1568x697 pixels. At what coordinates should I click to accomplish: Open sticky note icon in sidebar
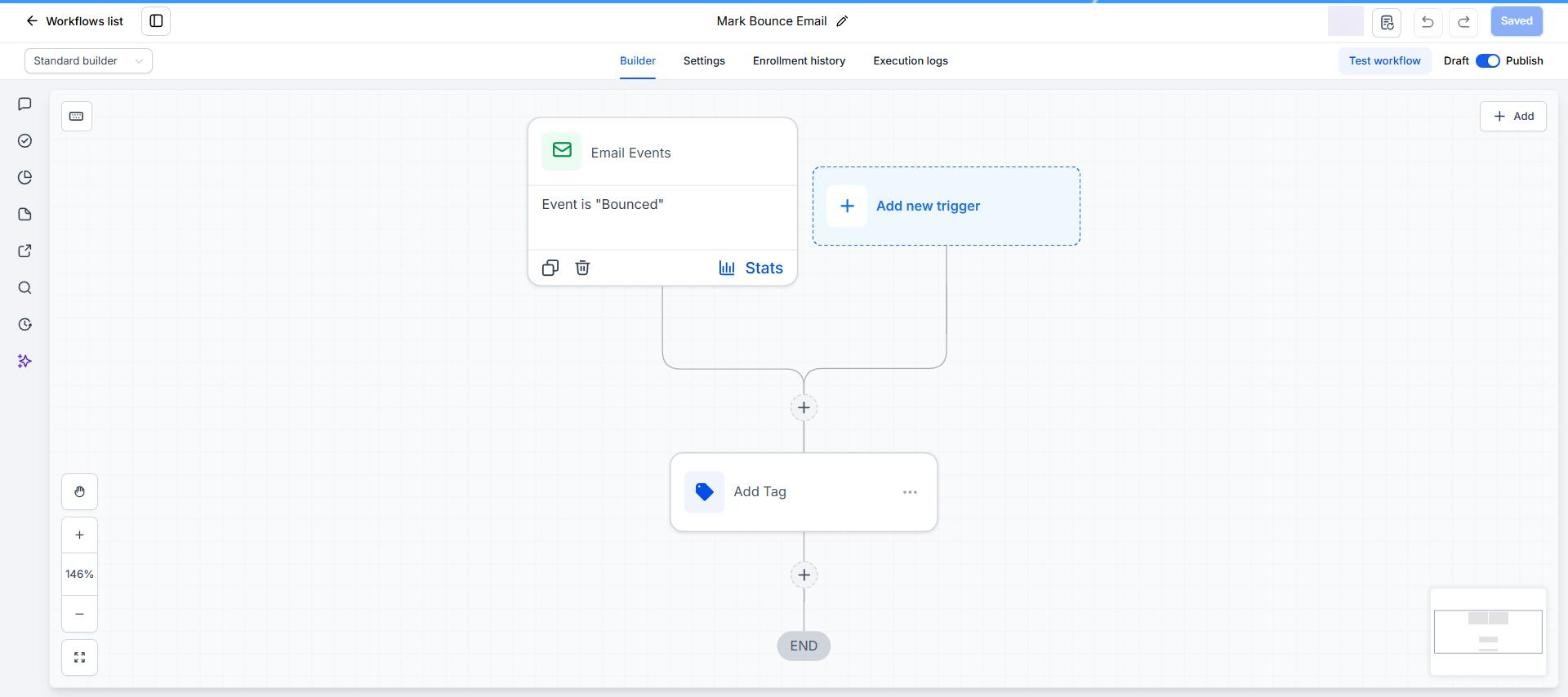click(x=25, y=214)
